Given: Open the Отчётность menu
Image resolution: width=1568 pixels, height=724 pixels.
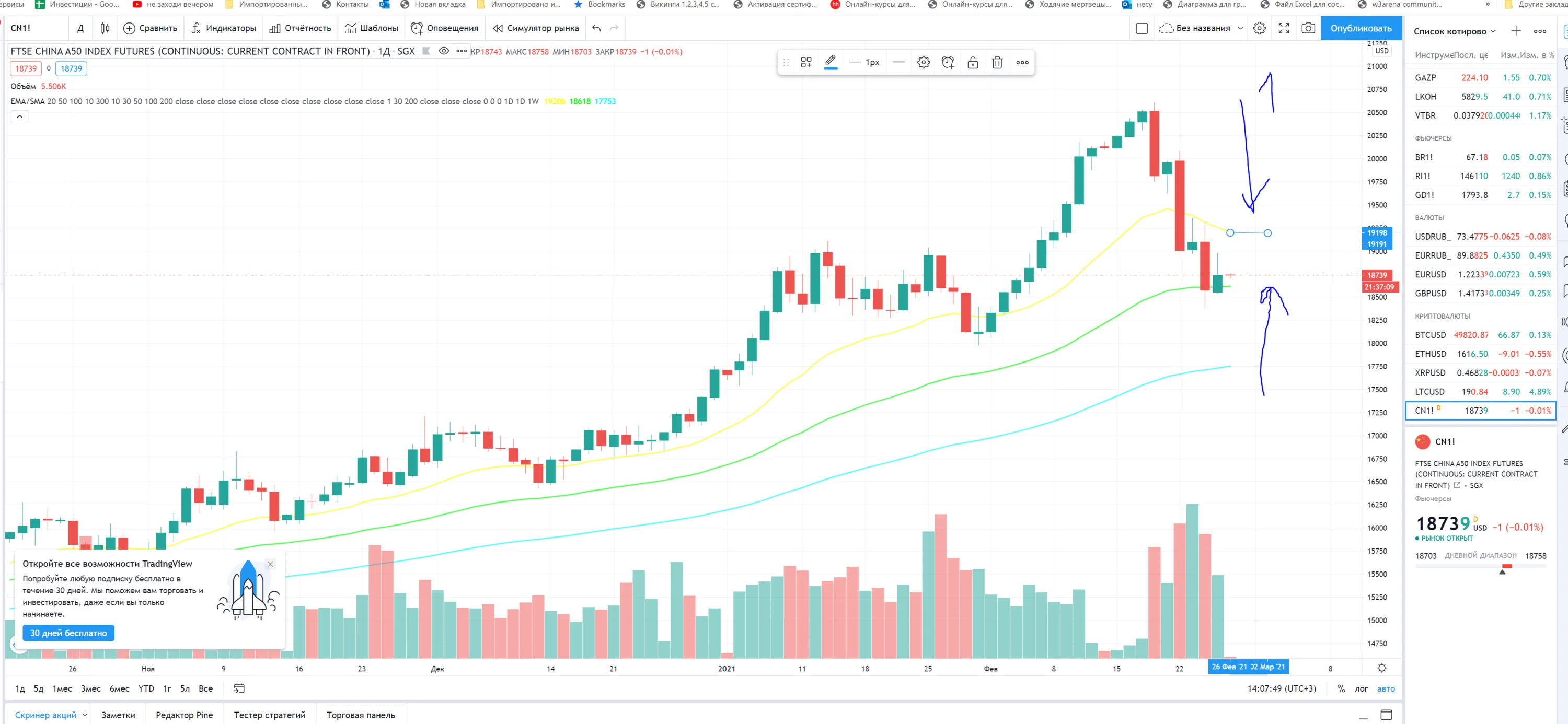Looking at the screenshot, I should click(300, 28).
